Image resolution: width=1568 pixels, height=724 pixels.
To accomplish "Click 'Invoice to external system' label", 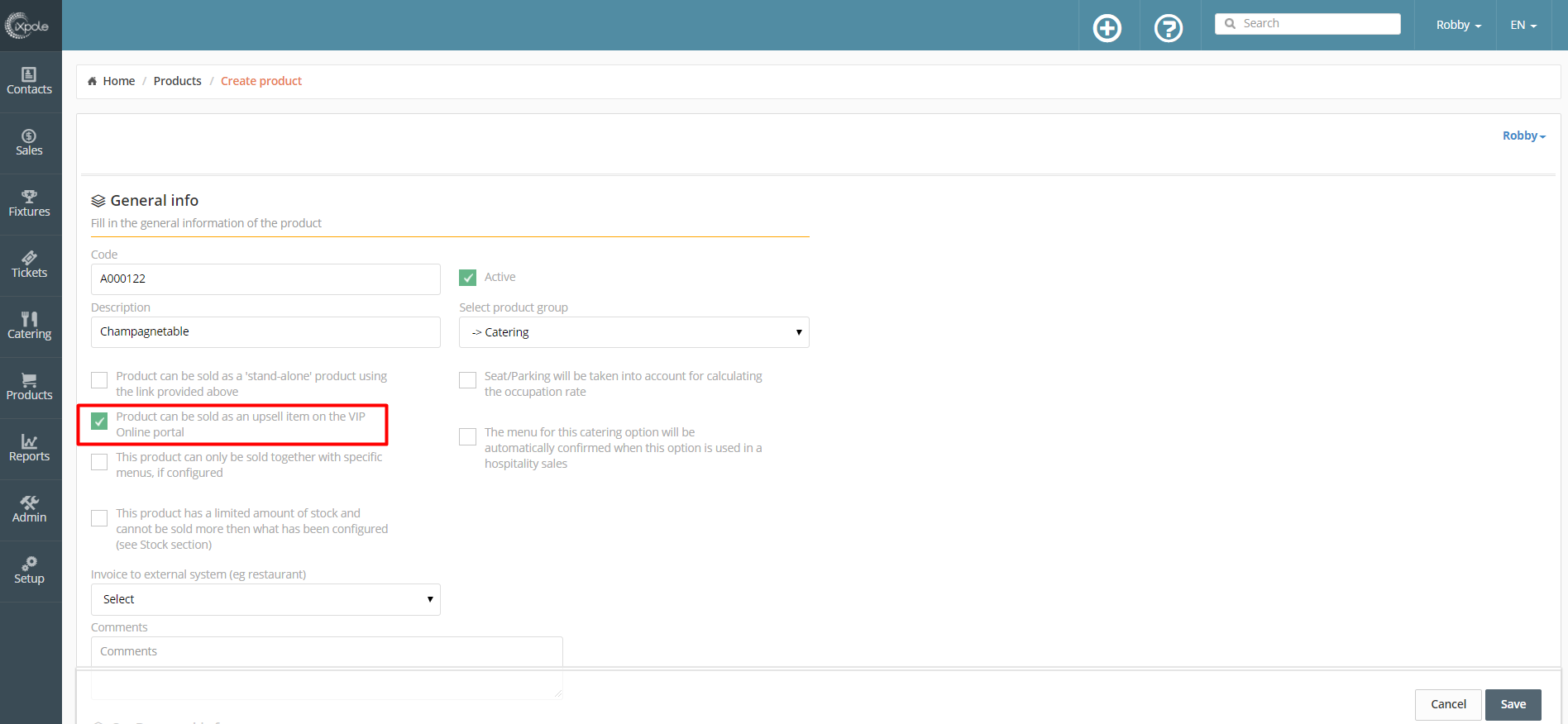I will tap(198, 574).
